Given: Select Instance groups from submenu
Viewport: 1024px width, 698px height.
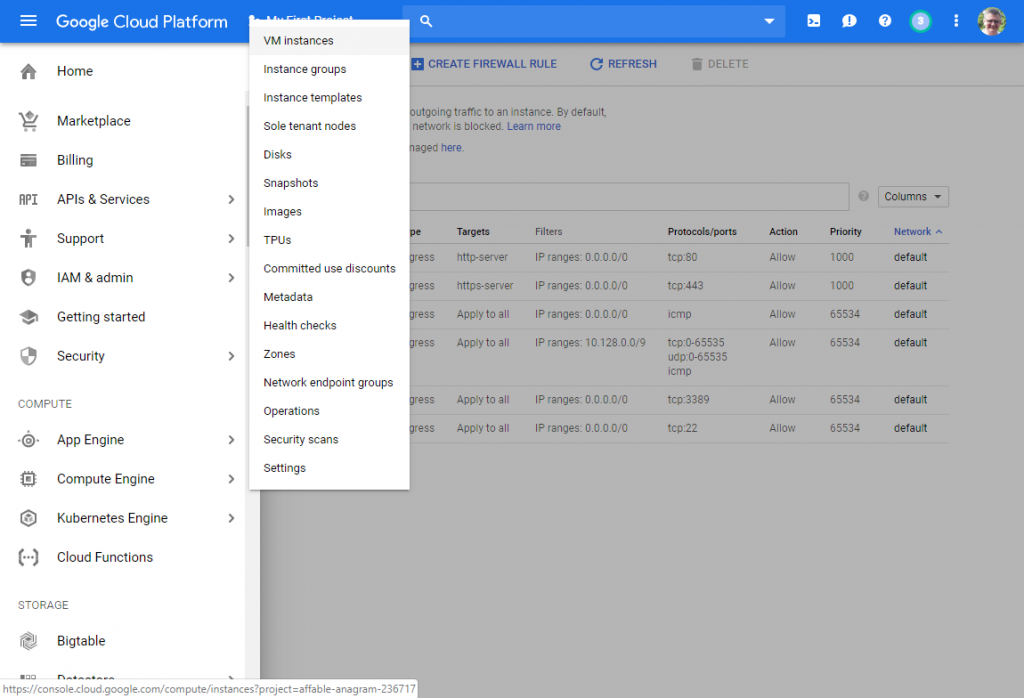Looking at the screenshot, I should pyautogui.click(x=329, y=69).
